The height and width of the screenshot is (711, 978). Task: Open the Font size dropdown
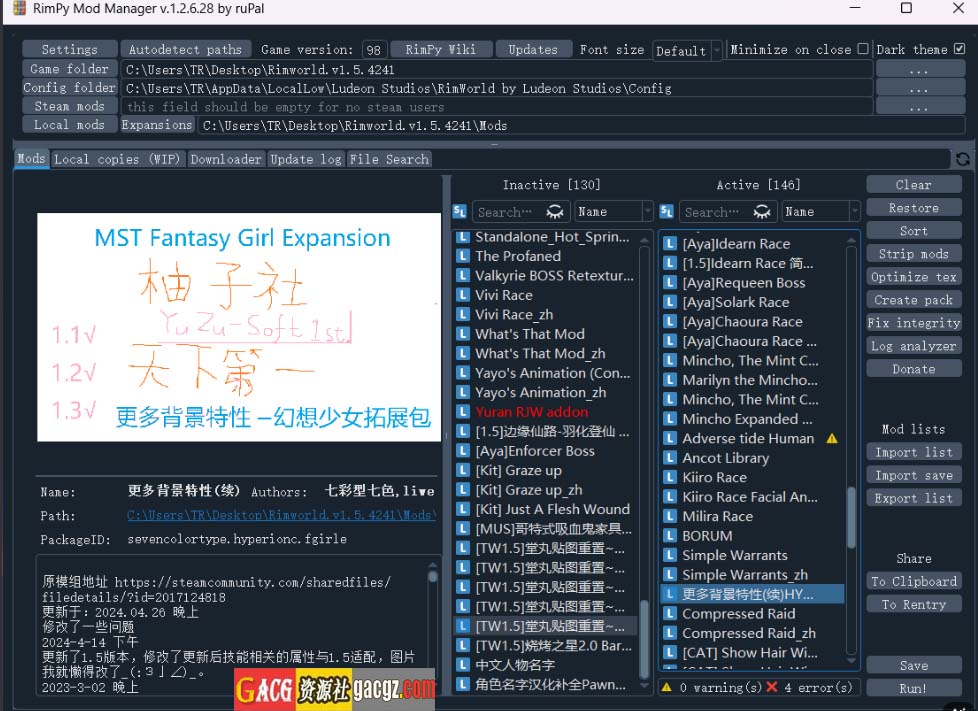tap(687, 50)
